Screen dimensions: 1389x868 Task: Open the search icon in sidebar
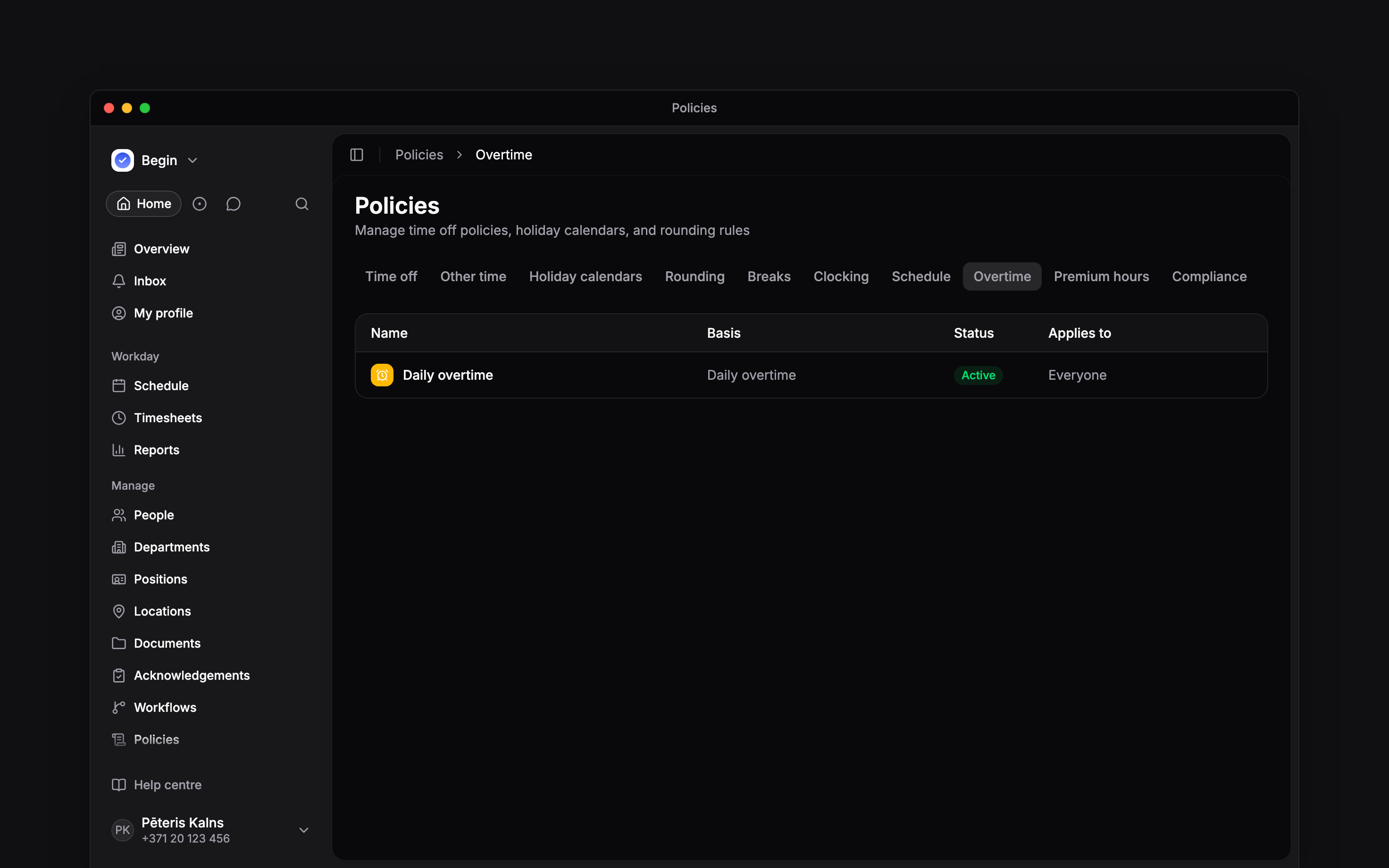(x=302, y=204)
